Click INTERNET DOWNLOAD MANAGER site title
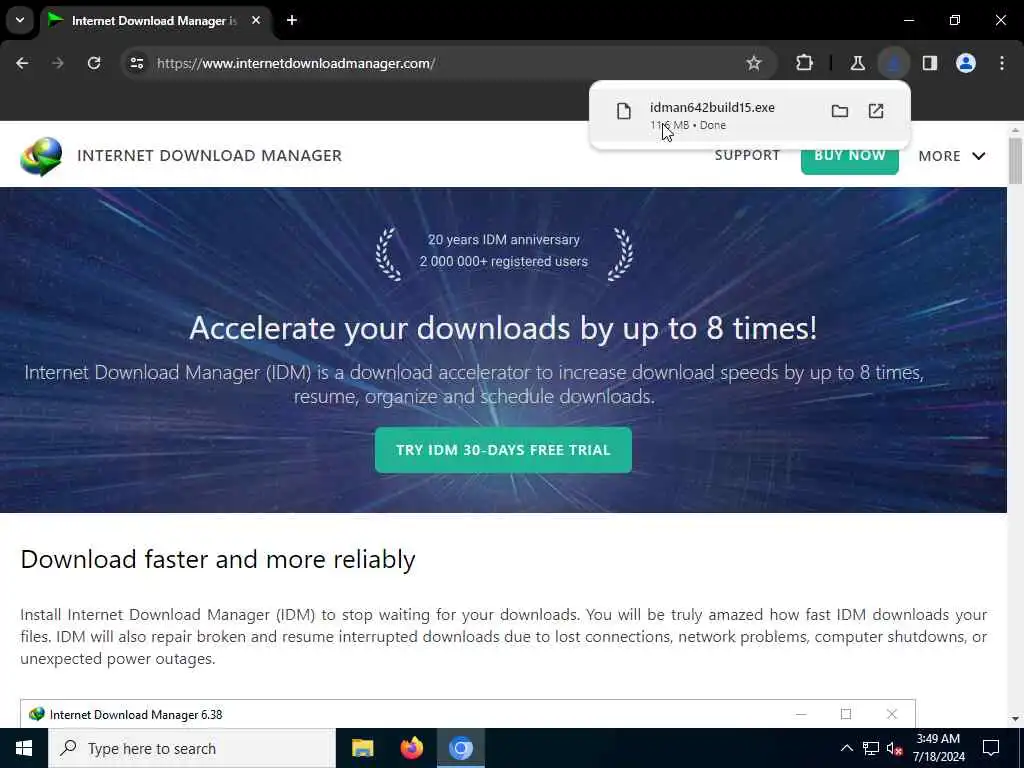 210,155
